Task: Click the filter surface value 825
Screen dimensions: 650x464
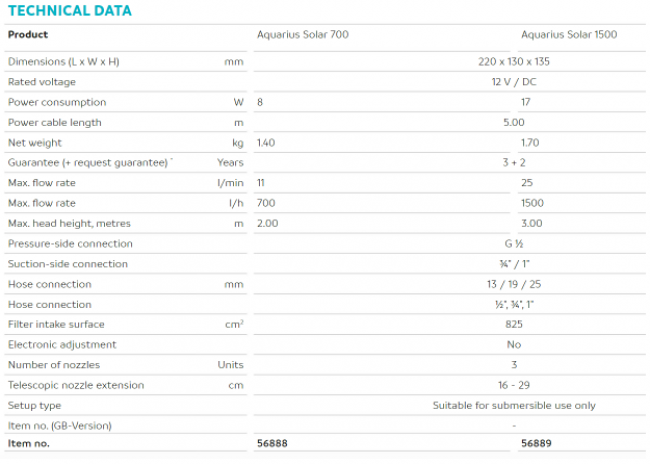Action: coord(514,324)
